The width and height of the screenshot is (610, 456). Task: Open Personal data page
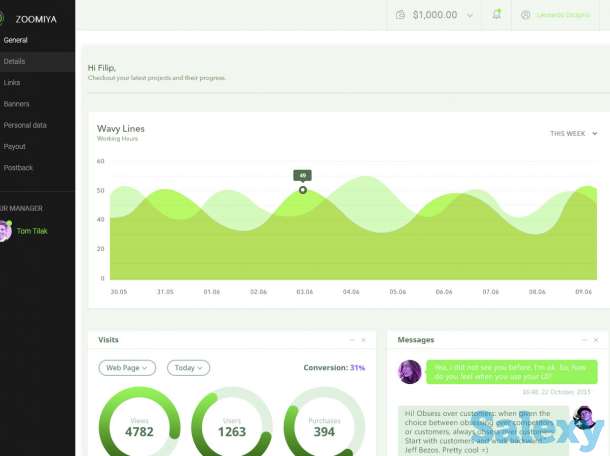coord(25,125)
